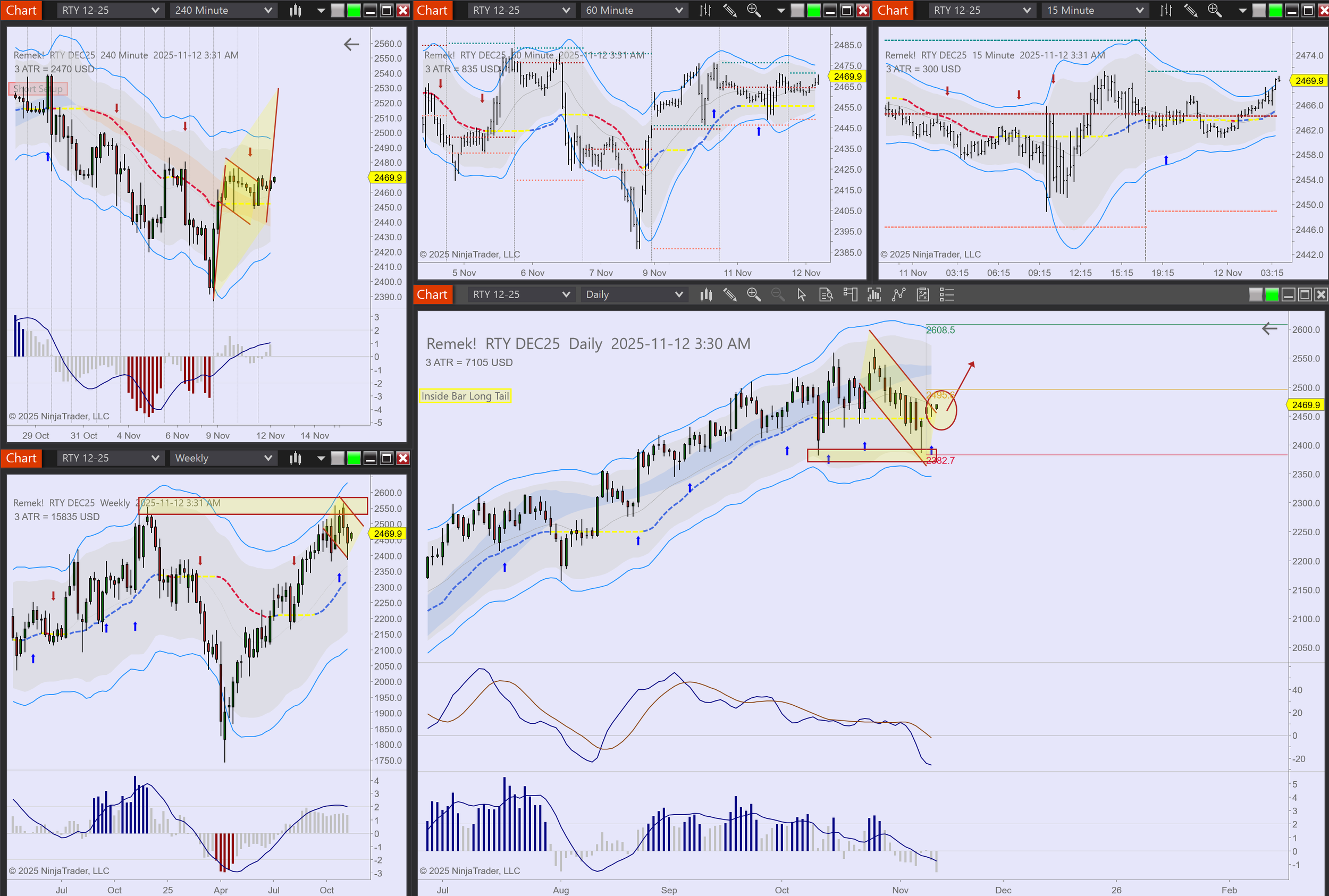The image size is (1329, 896).
Task: Toggle gray interval link on Daily chart
Action: pos(1255,295)
